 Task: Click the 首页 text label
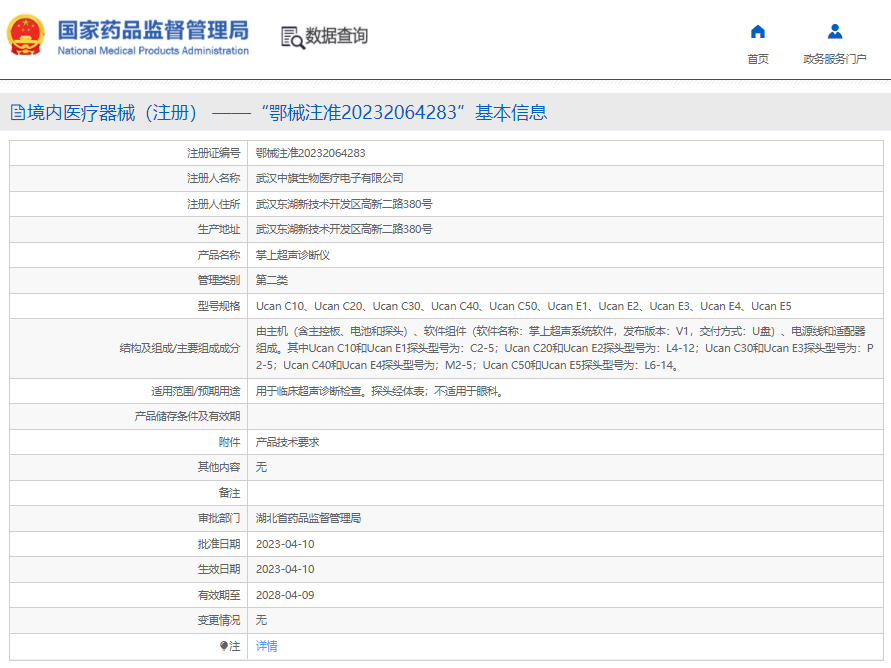757,59
